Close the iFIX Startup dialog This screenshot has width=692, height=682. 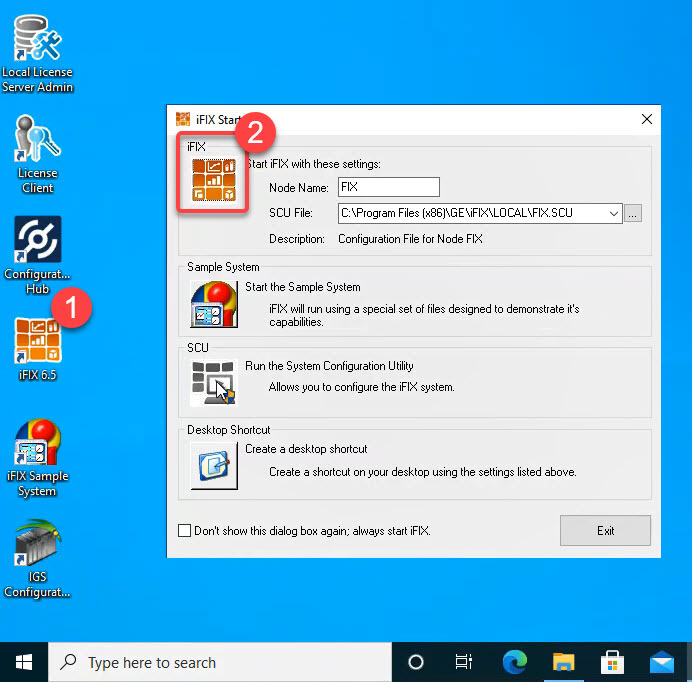(x=647, y=119)
